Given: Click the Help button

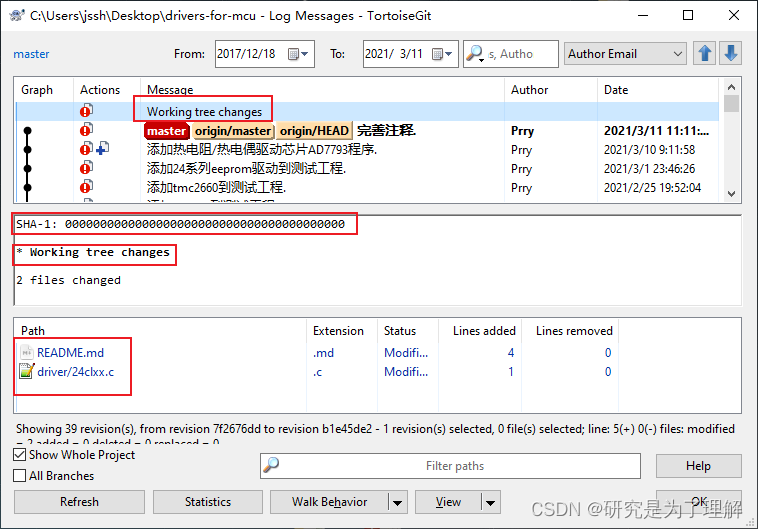Looking at the screenshot, I should click(699, 466).
